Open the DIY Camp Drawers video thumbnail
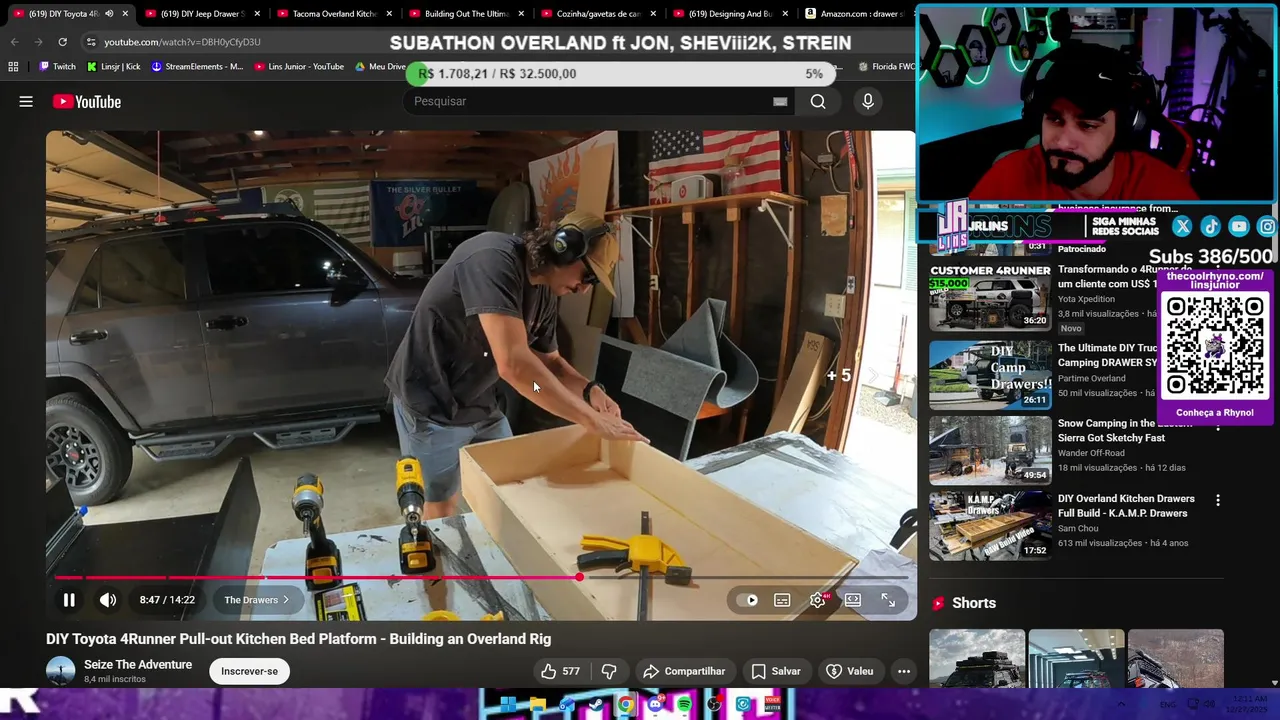 (x=990, y=375)
